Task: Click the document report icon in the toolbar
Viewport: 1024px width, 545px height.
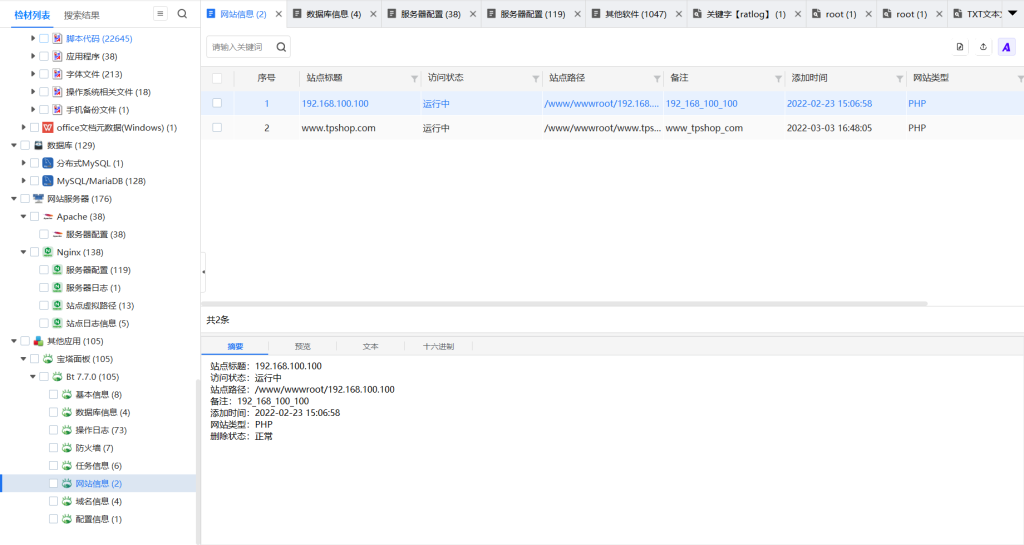Action: click(x=960, y=47)
